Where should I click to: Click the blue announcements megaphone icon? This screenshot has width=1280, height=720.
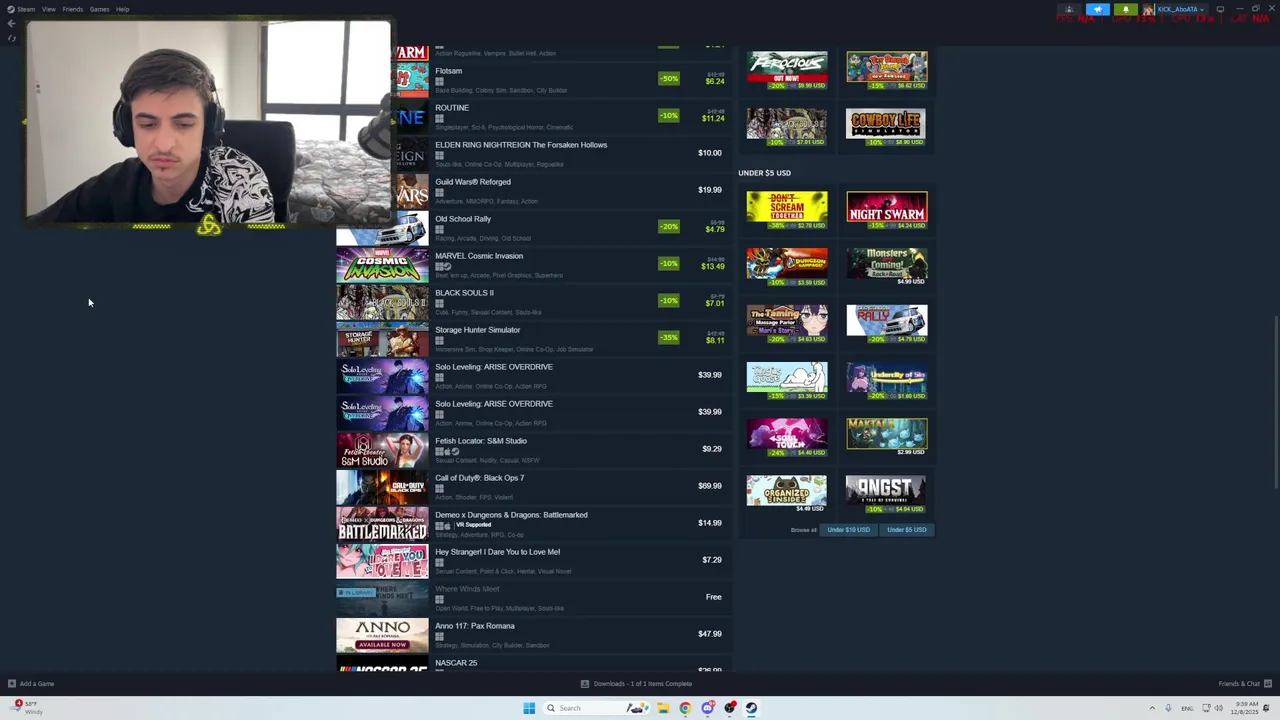(x=1097, y=10)
